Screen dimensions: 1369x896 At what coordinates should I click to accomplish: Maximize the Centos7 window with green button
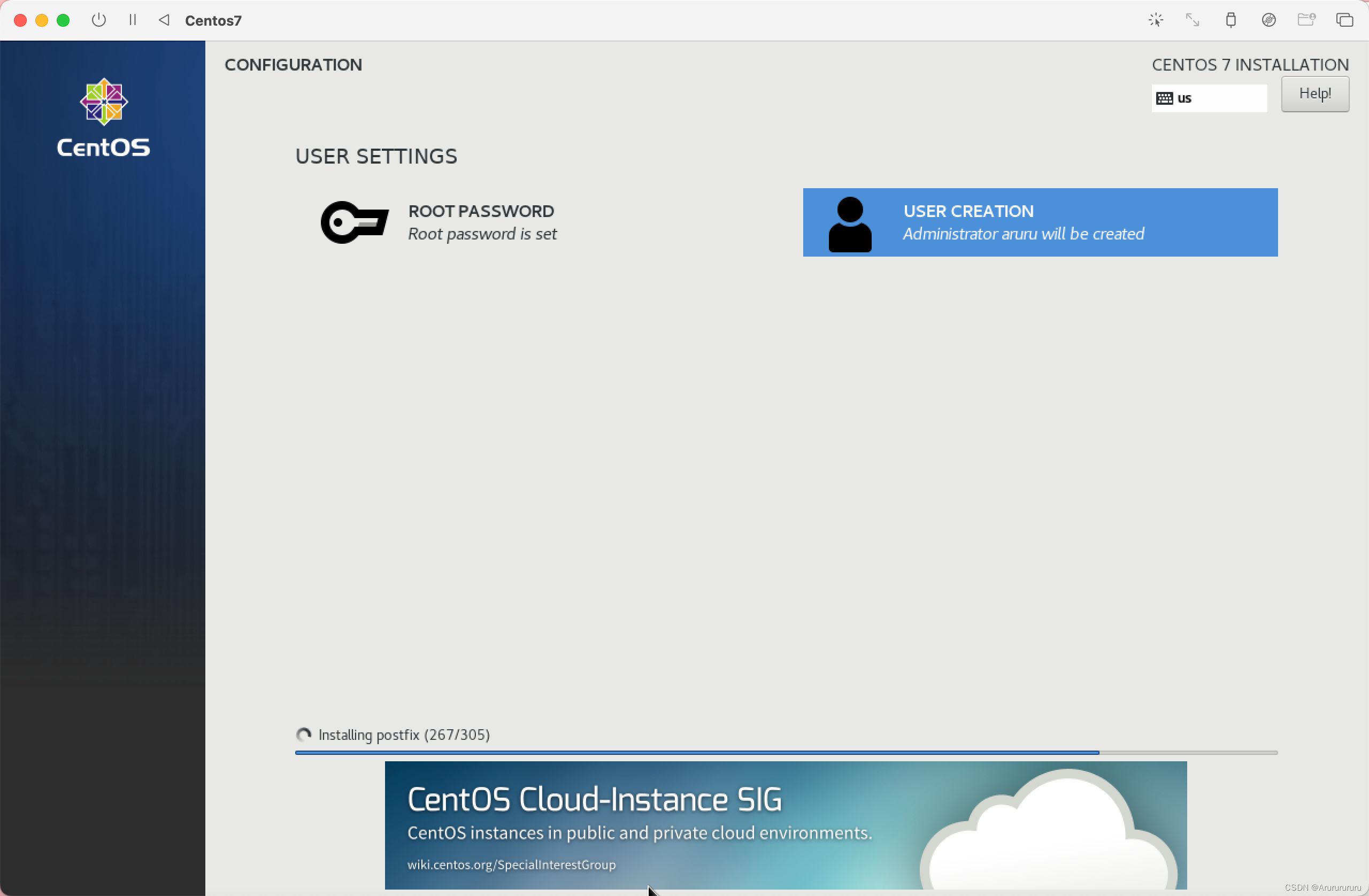coord(63,20)
